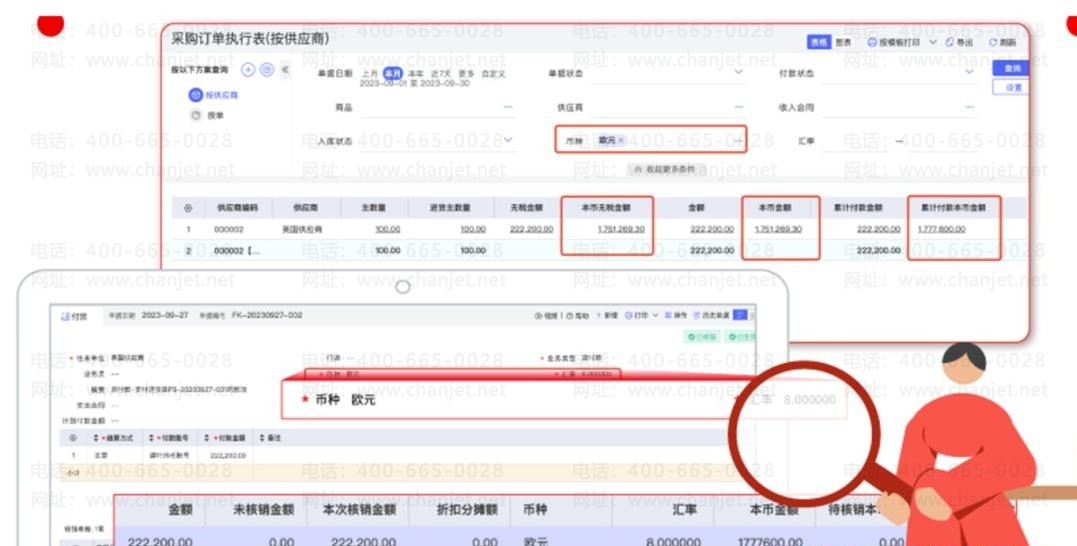Open the 设置 button under 查询
This screenshot has height=546, width=1077.
pyautogui.click(x=1012, y=87)
